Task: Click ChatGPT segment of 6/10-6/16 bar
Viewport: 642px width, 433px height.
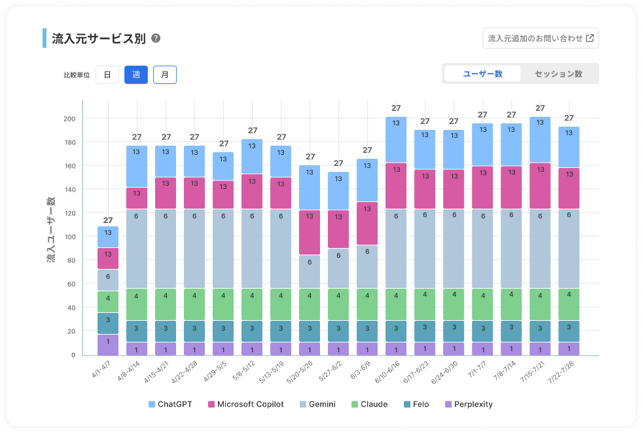Action: (x=396, y=140)
